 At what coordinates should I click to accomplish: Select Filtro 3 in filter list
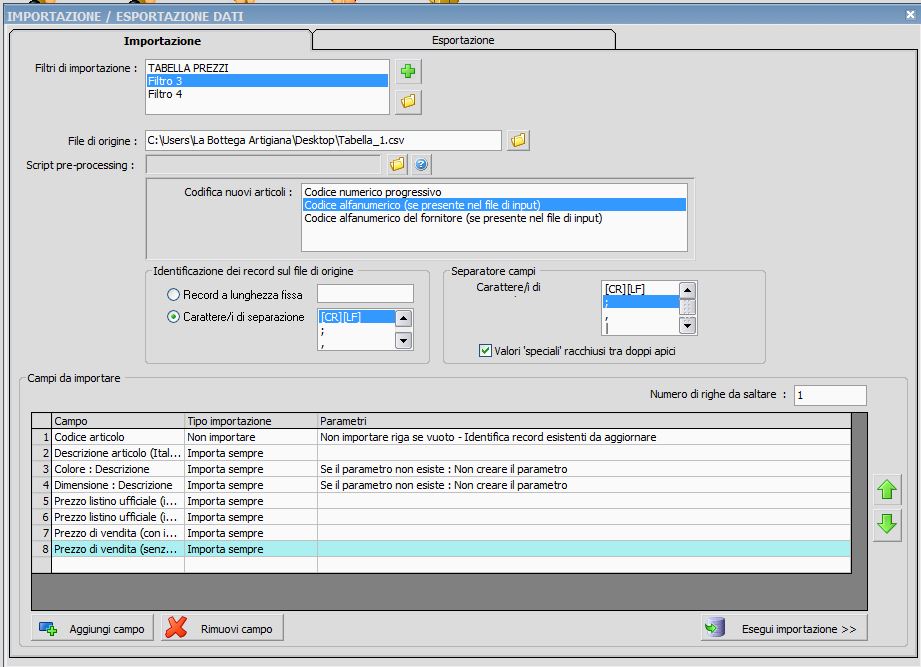point(267,81)
